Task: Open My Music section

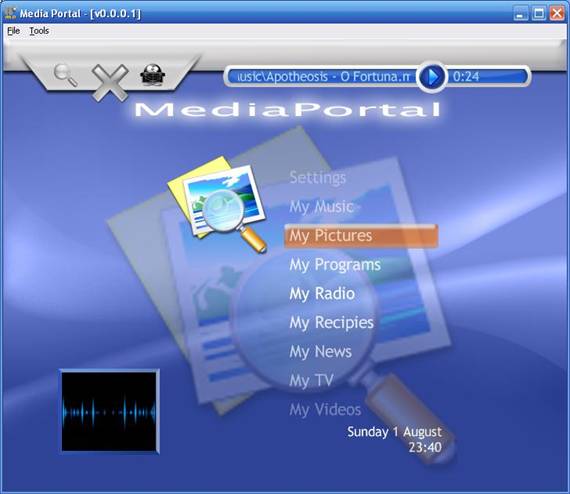Action: [321, 206]
